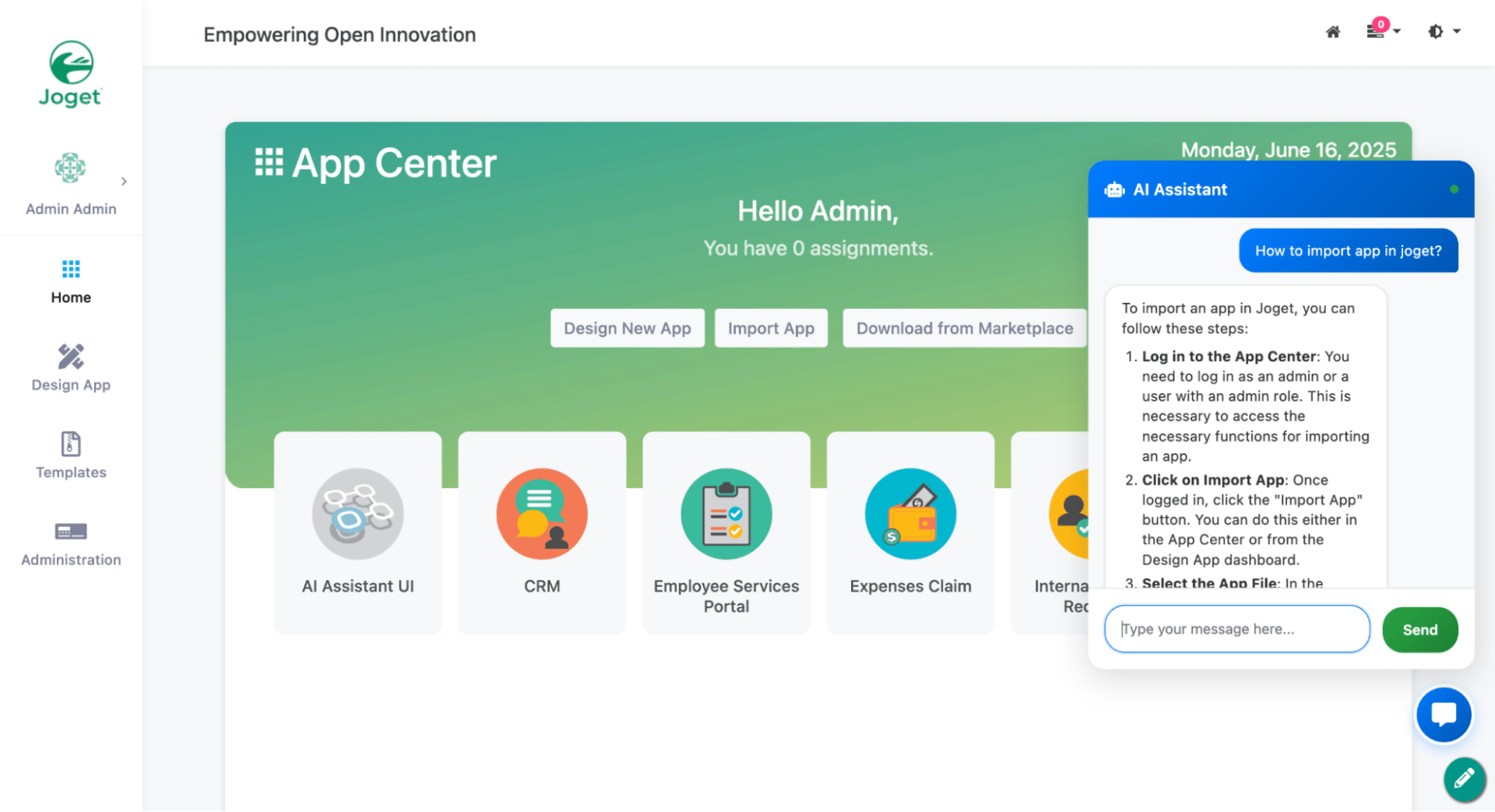The width and height of the screenshot is (1495, 812).
Task: Toggle the chat bubble floating button
Action: 1443,714
